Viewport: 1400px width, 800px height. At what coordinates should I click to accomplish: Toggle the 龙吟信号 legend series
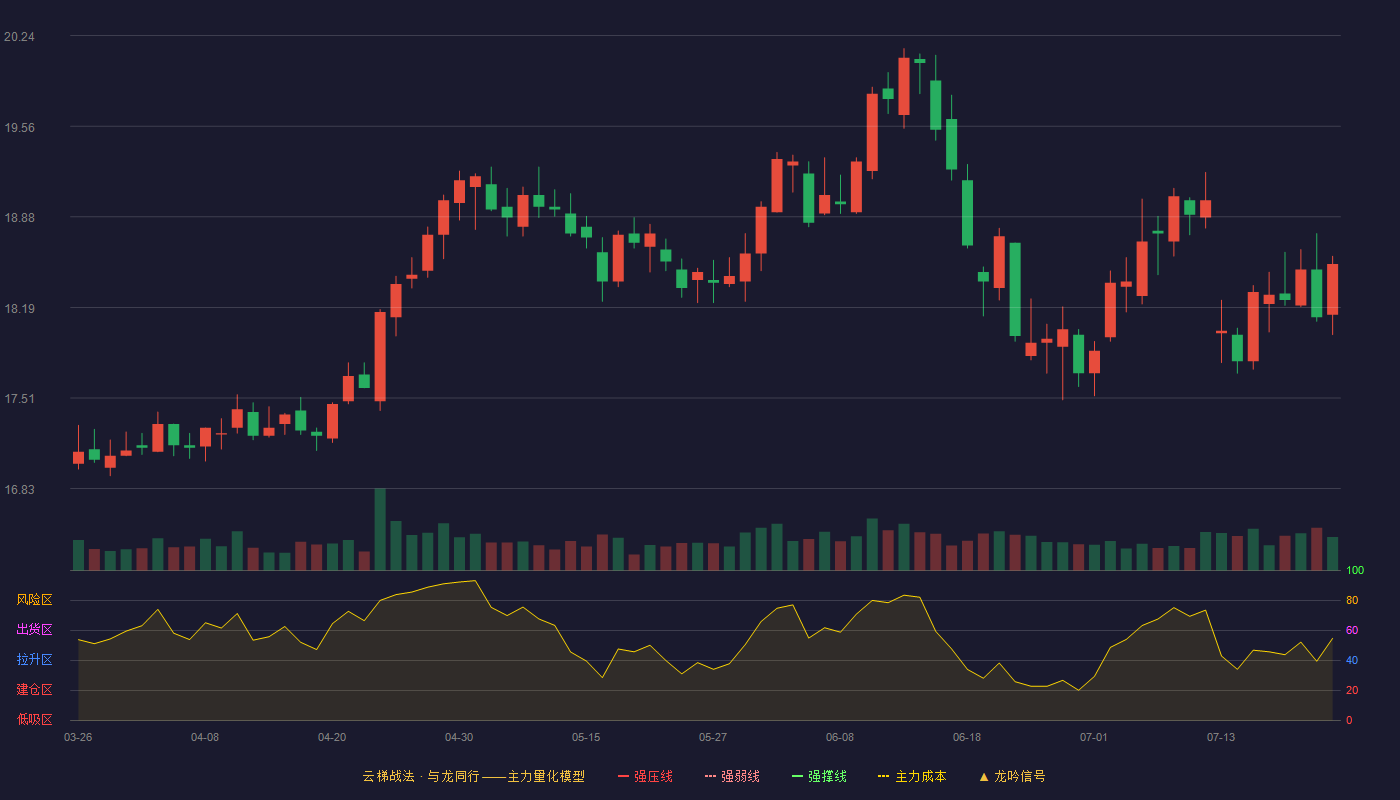coord(1012,776)
